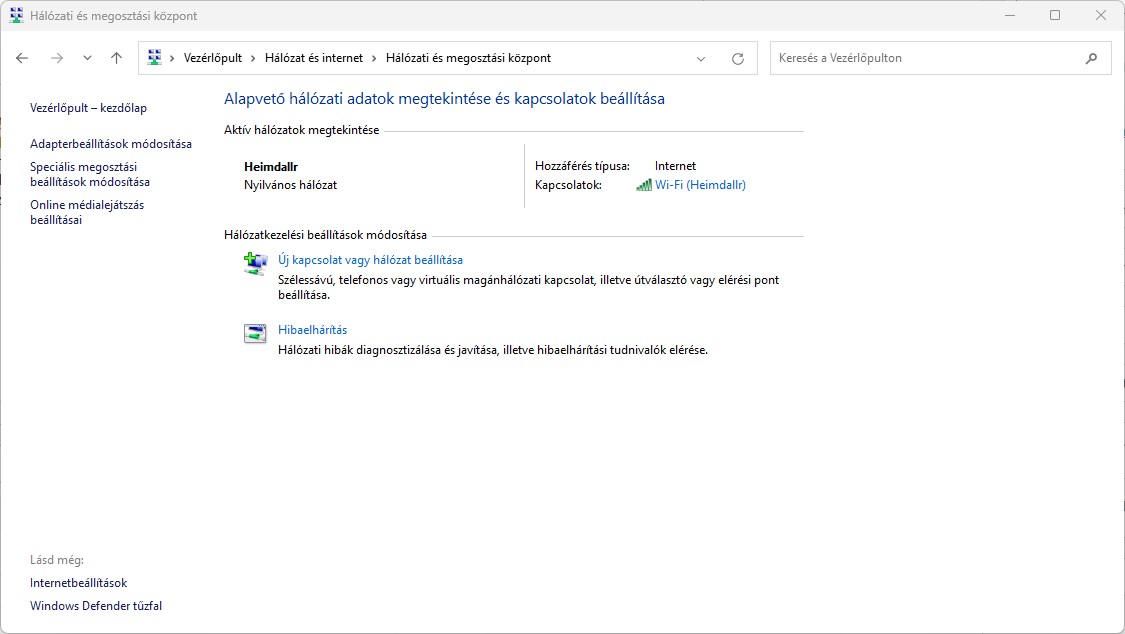Image resolution: width=1125 pixels, height=634 pixels.
Task: Expand chevron after Hálózat és internet
Action: coord(374,58)
